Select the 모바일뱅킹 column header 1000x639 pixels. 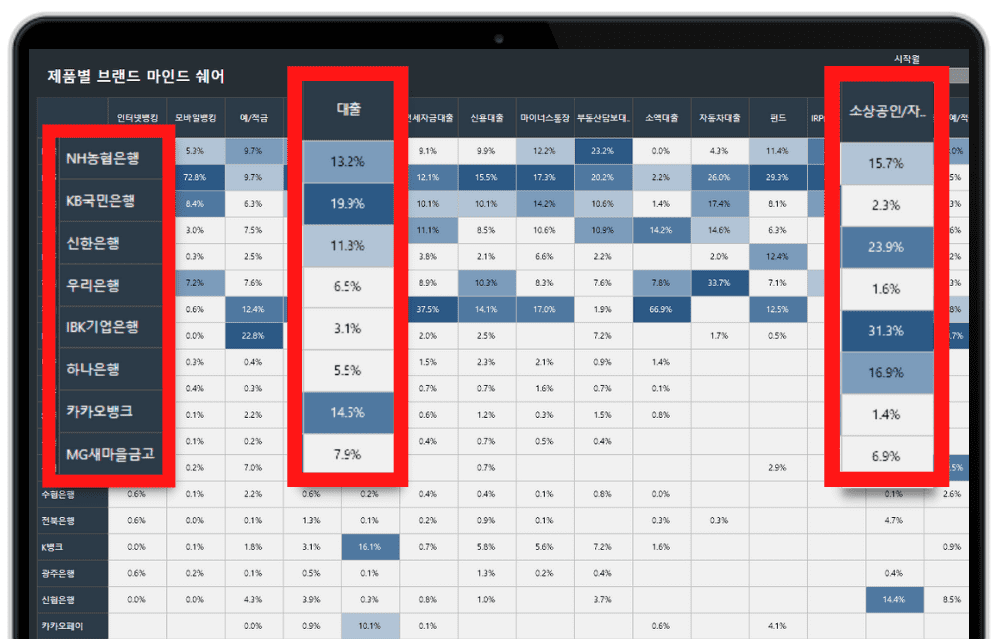pos(195,118)
